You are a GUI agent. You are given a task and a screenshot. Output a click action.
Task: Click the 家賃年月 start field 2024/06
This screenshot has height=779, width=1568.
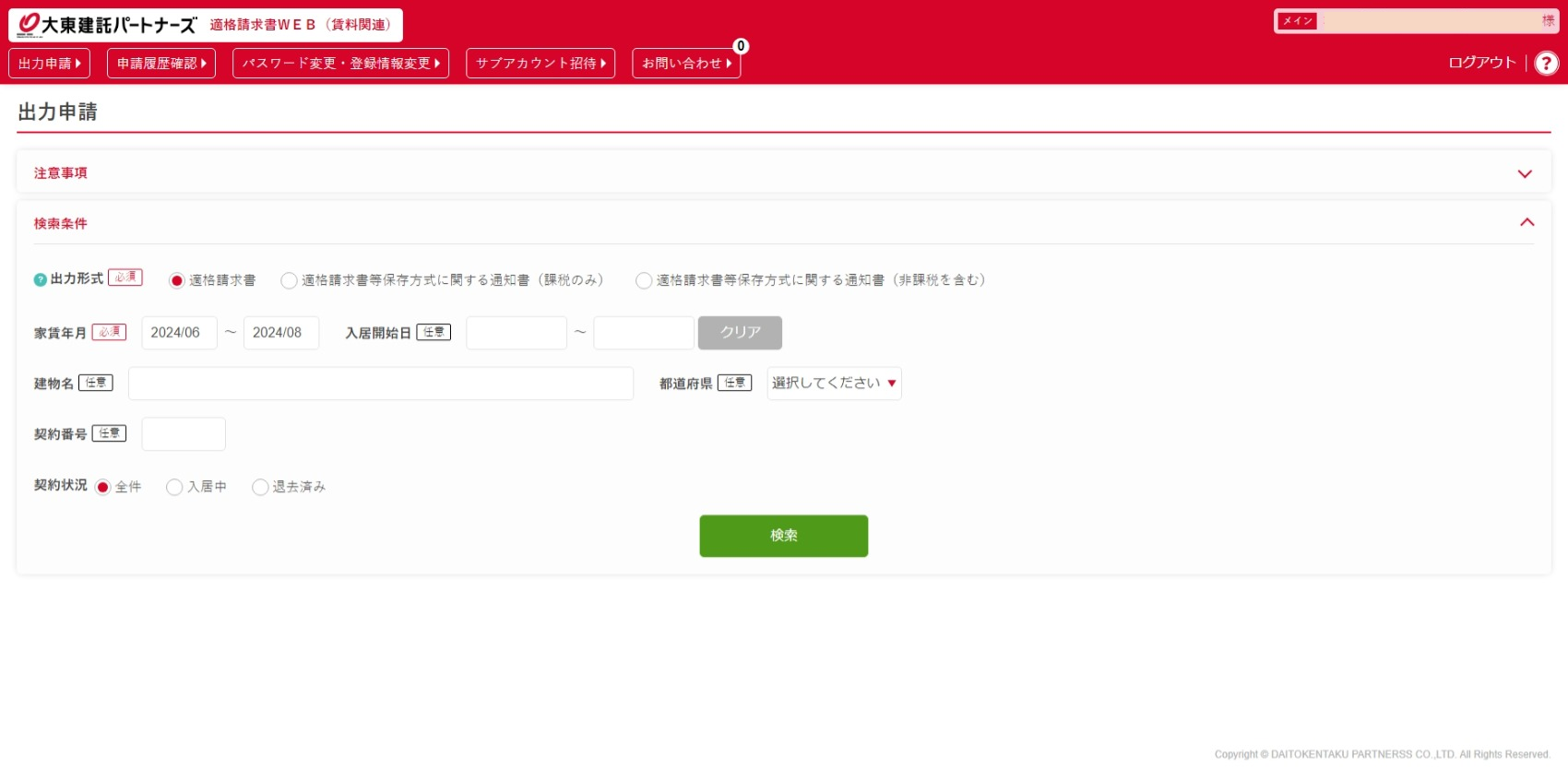(x=179, y=333)
